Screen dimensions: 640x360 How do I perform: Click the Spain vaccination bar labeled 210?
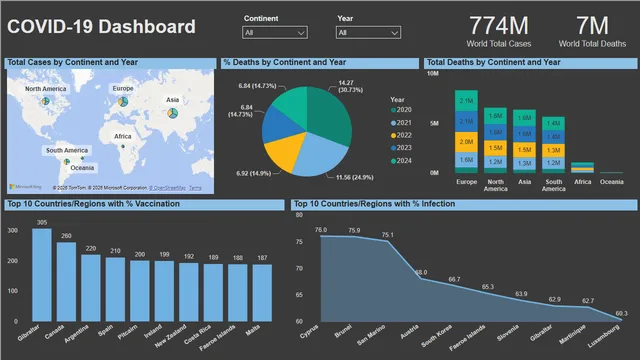pyautogui.click(x=115, y=289)
